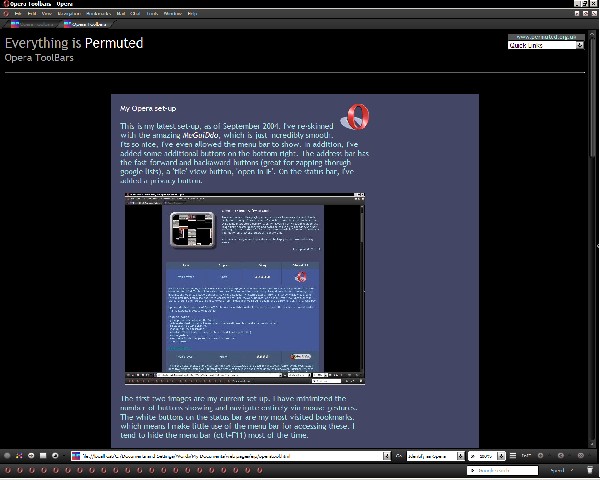Expand the small arrow next to the reload-style icon

pos(63,456)
